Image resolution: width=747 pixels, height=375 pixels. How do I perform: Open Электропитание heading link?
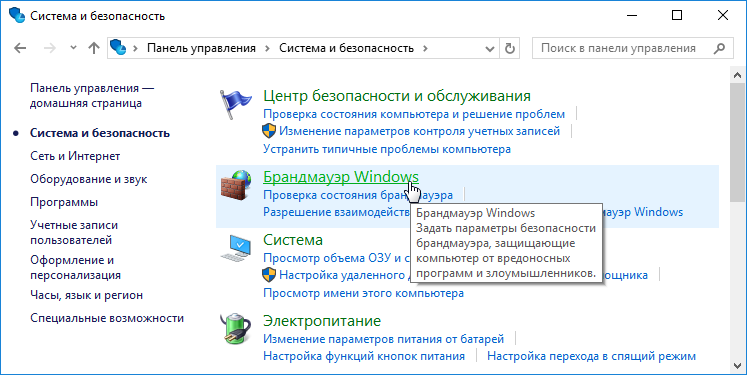[322, 321]
